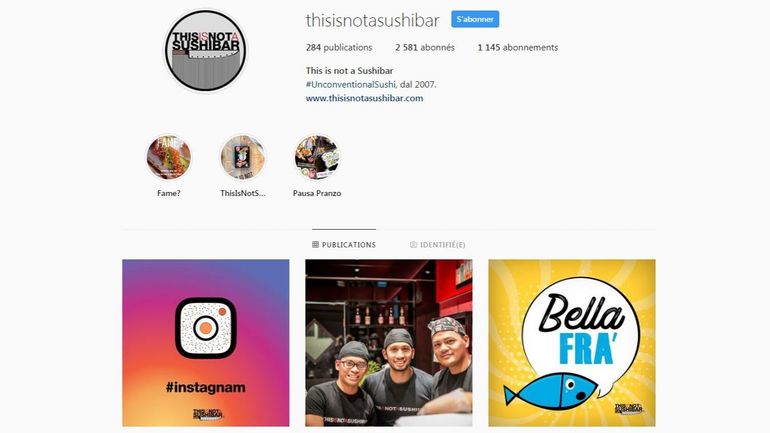Click the thisisnotasushibar username heading
Screen dimensions: 770x433
[373, 20]
